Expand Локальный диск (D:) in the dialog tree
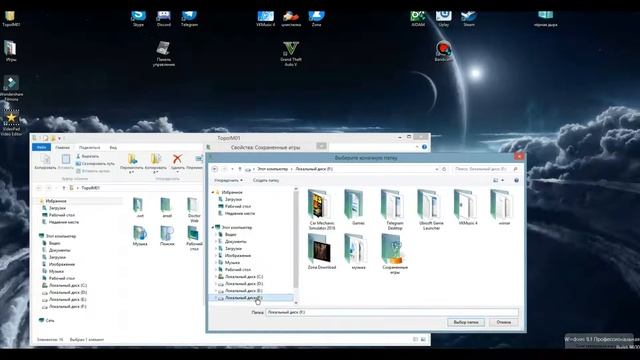The height and width of the screenshot is (360, 640). pos(216,284)
